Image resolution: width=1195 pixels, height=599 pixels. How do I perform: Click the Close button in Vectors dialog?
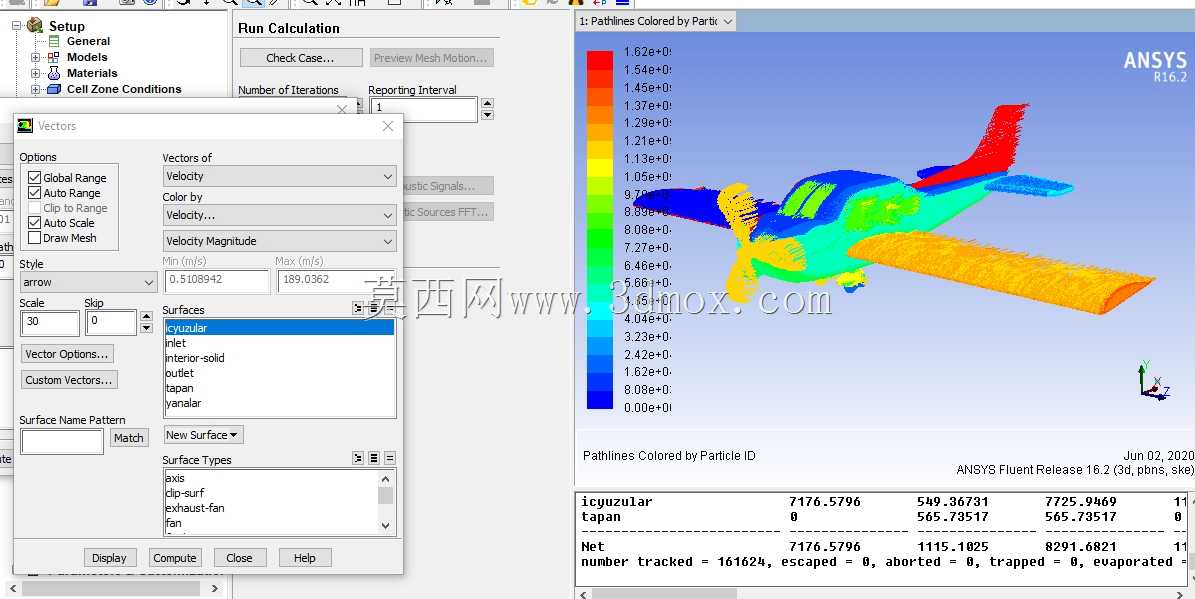pos(239,558)
